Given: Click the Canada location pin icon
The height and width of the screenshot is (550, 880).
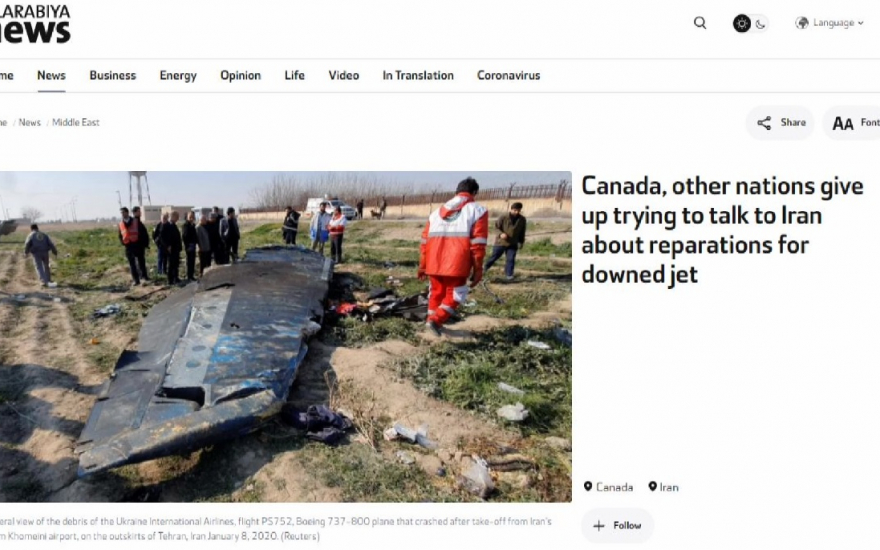Looking at the screenshot, I should point(588,487).
